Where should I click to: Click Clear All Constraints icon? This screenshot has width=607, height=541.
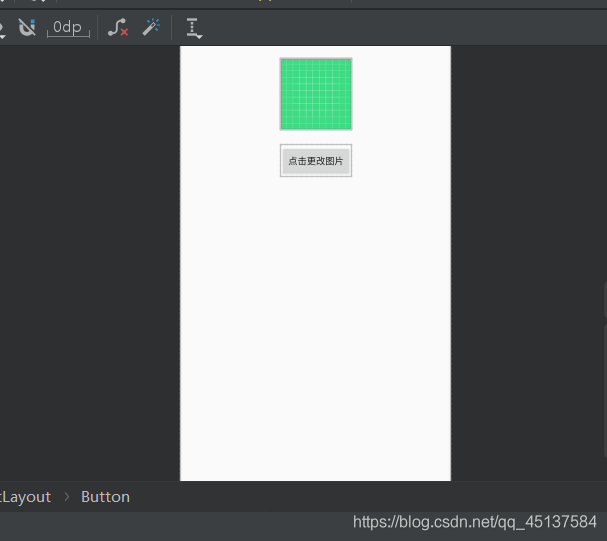[x=118, y=27]
